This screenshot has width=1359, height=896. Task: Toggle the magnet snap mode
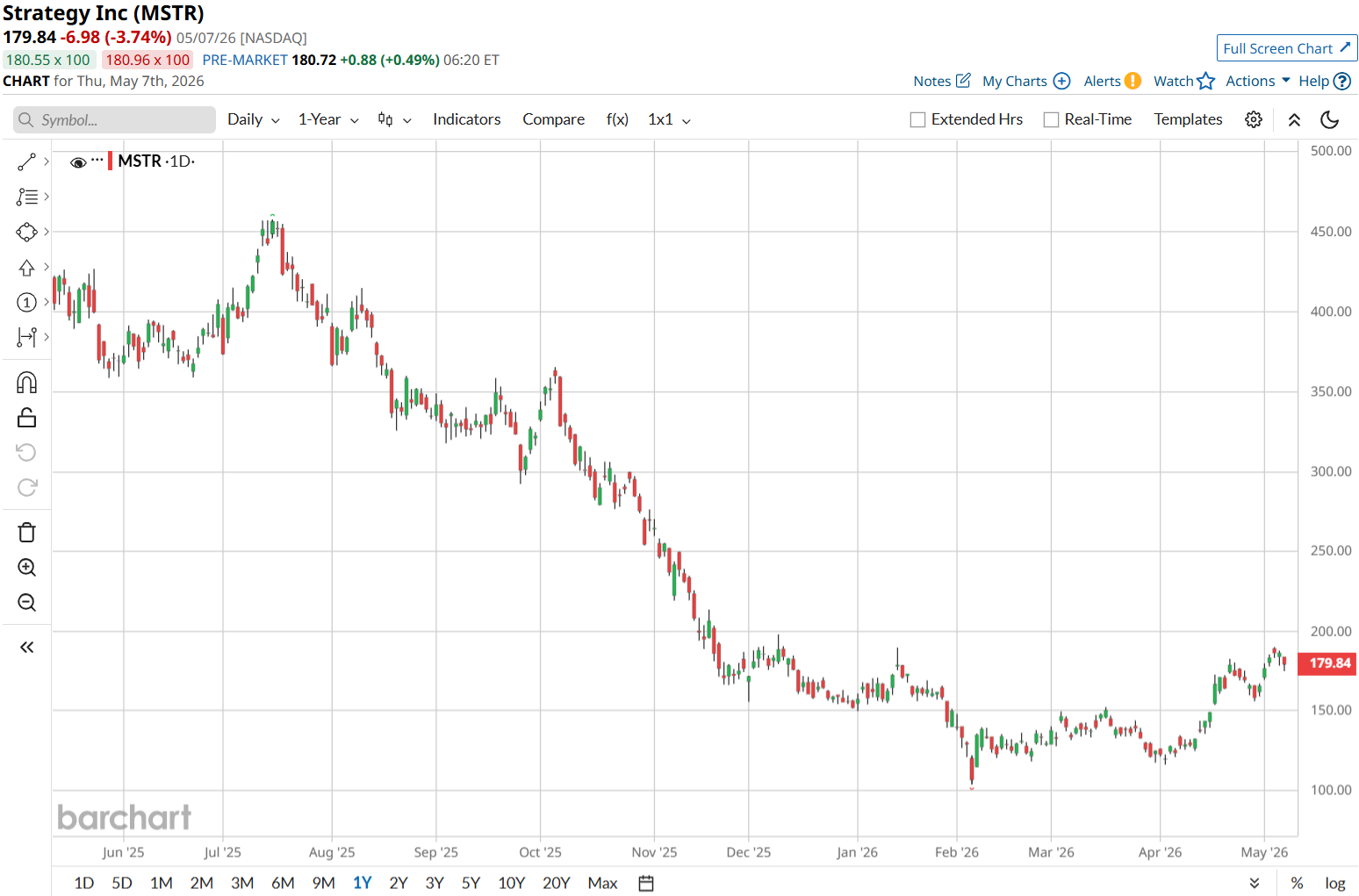[x=26, y=383]
